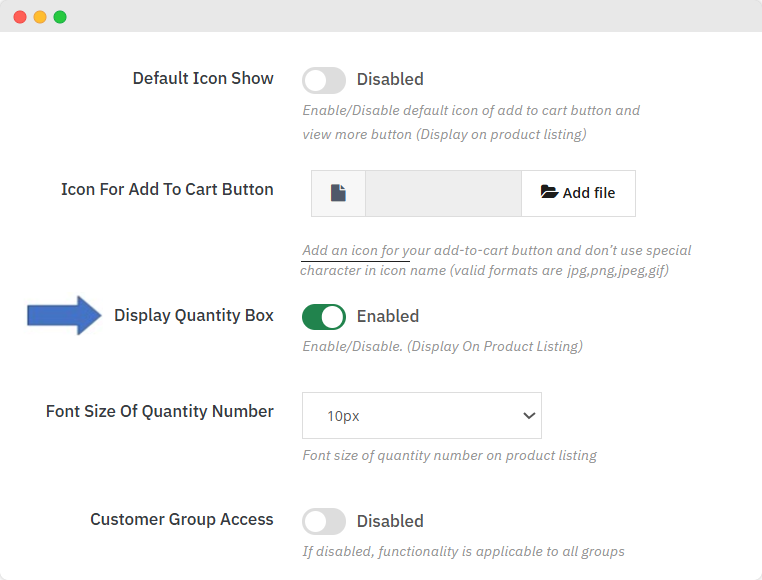Open the Font Size Of Quantity Number dropdown
This screenshot has height=580, width=762.
click(x=421, y=415)
